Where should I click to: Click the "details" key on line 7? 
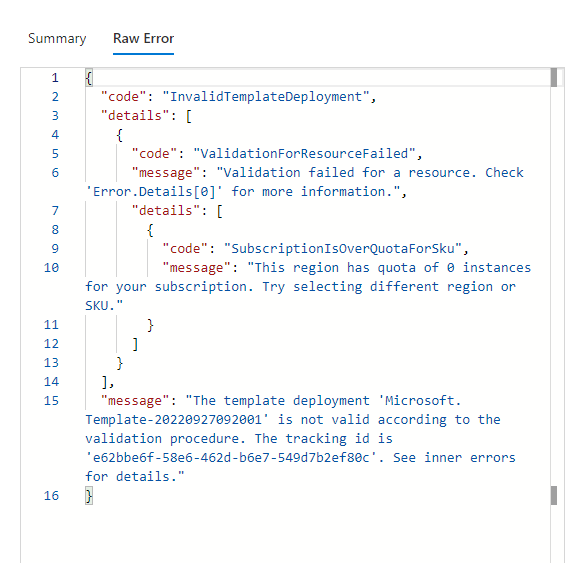[x=166, y=211]
